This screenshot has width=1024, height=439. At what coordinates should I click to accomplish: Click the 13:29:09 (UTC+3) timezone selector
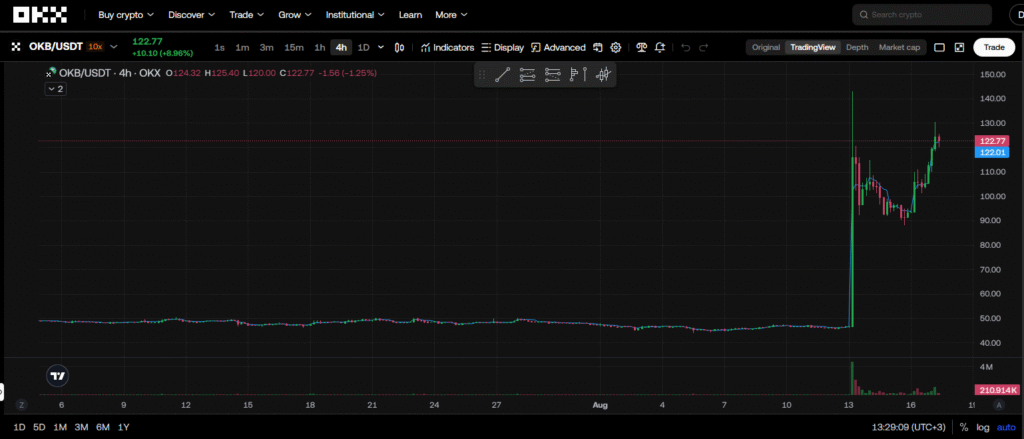908,427
